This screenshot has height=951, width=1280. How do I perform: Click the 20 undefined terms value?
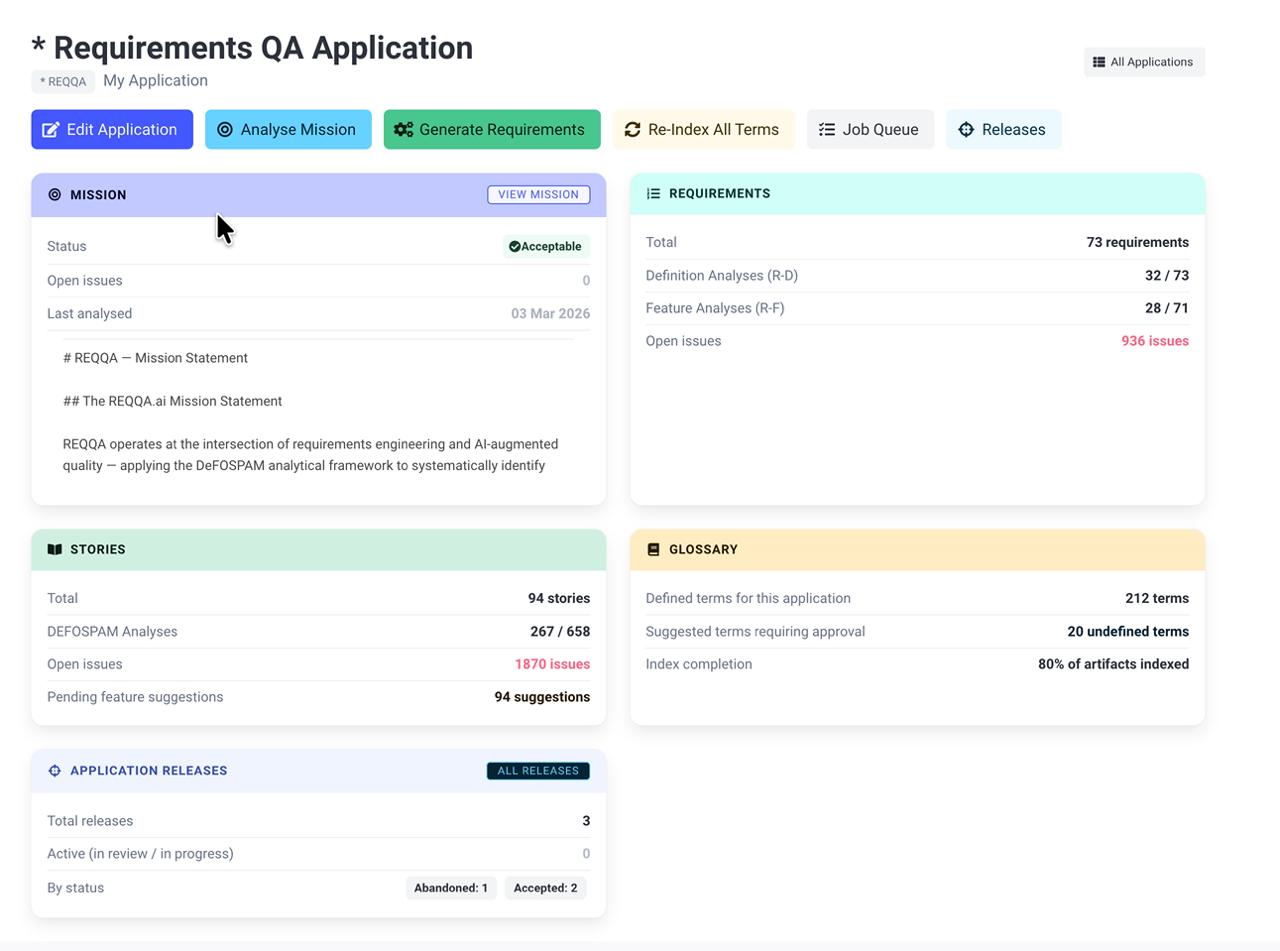[1128, 632]
